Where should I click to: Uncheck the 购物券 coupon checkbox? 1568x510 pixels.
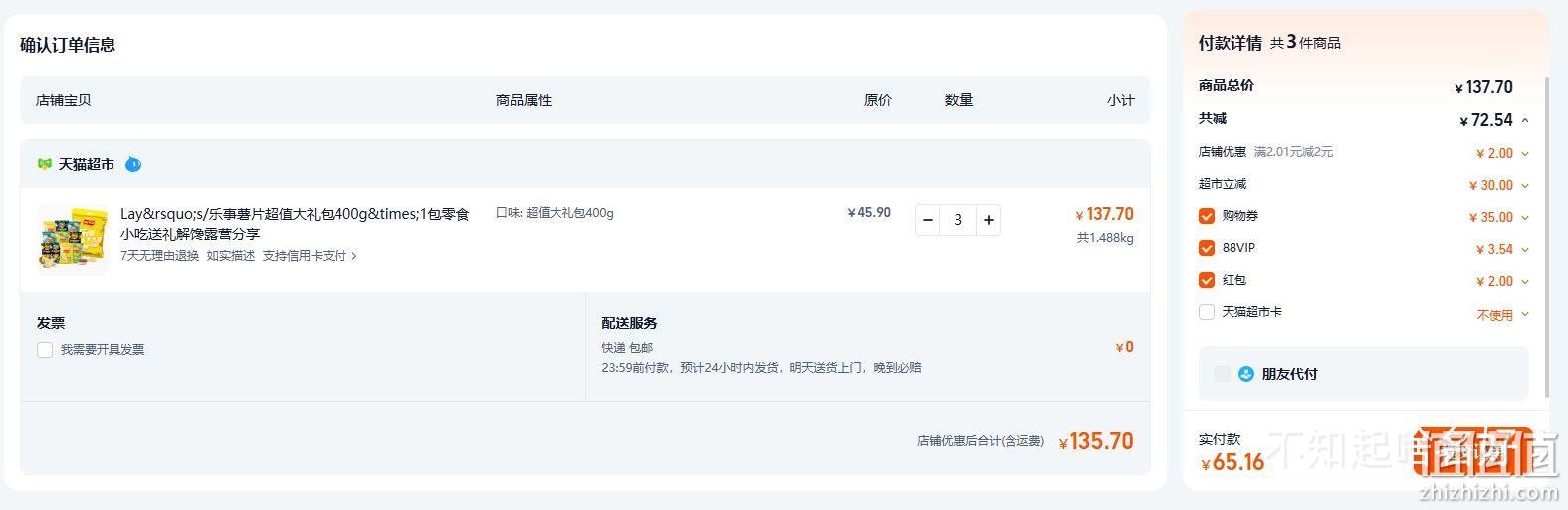(x=1207, y=216)
